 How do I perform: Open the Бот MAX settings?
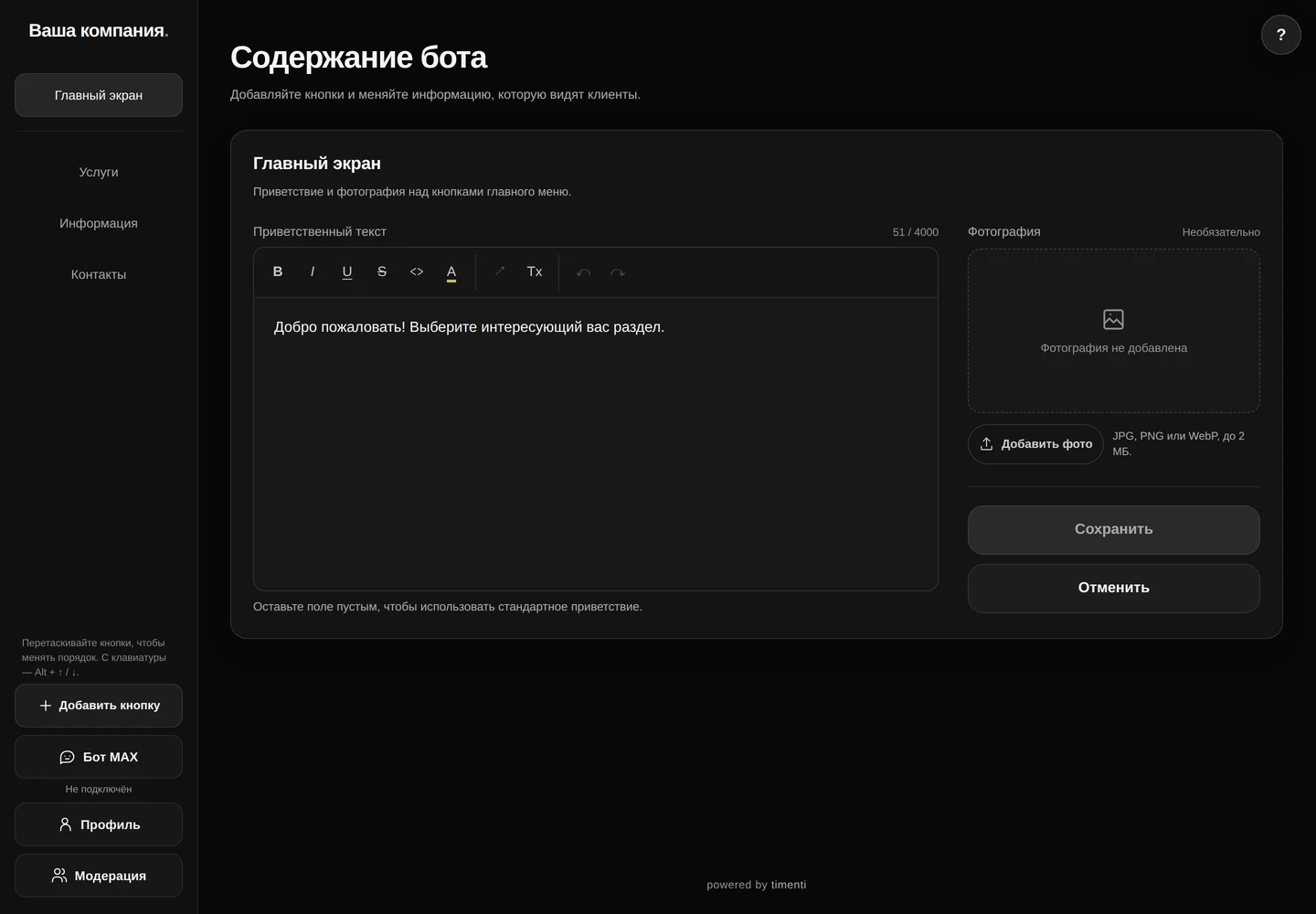tap(99, 757)
